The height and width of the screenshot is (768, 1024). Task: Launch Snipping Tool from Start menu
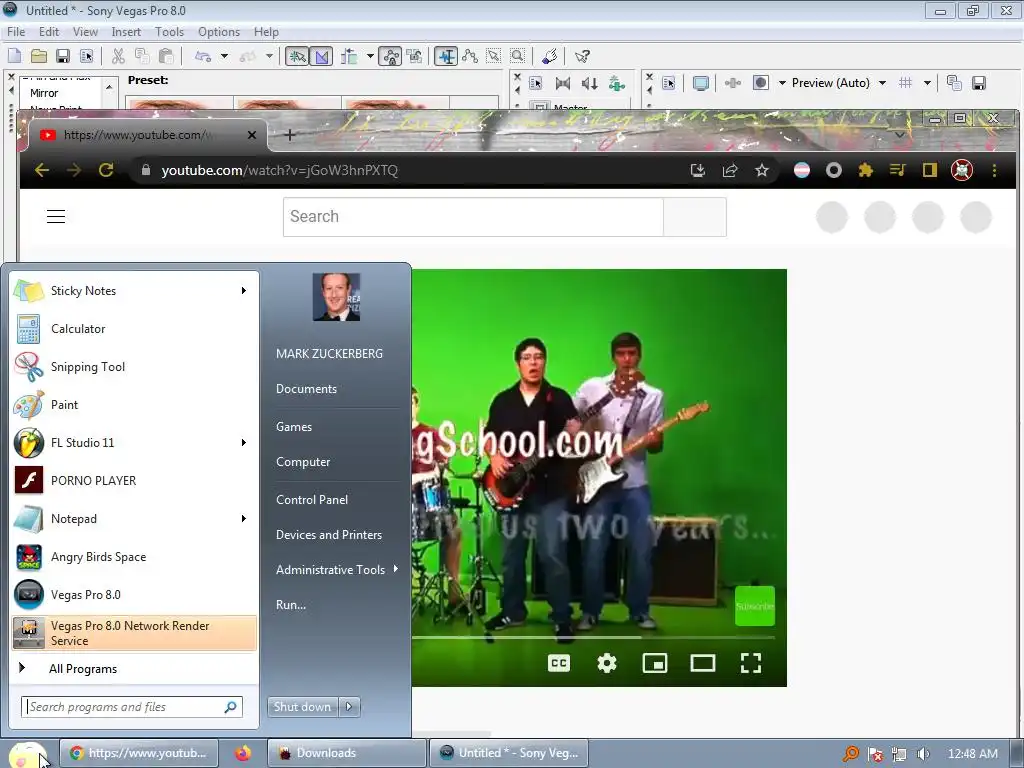pos(134,367)
